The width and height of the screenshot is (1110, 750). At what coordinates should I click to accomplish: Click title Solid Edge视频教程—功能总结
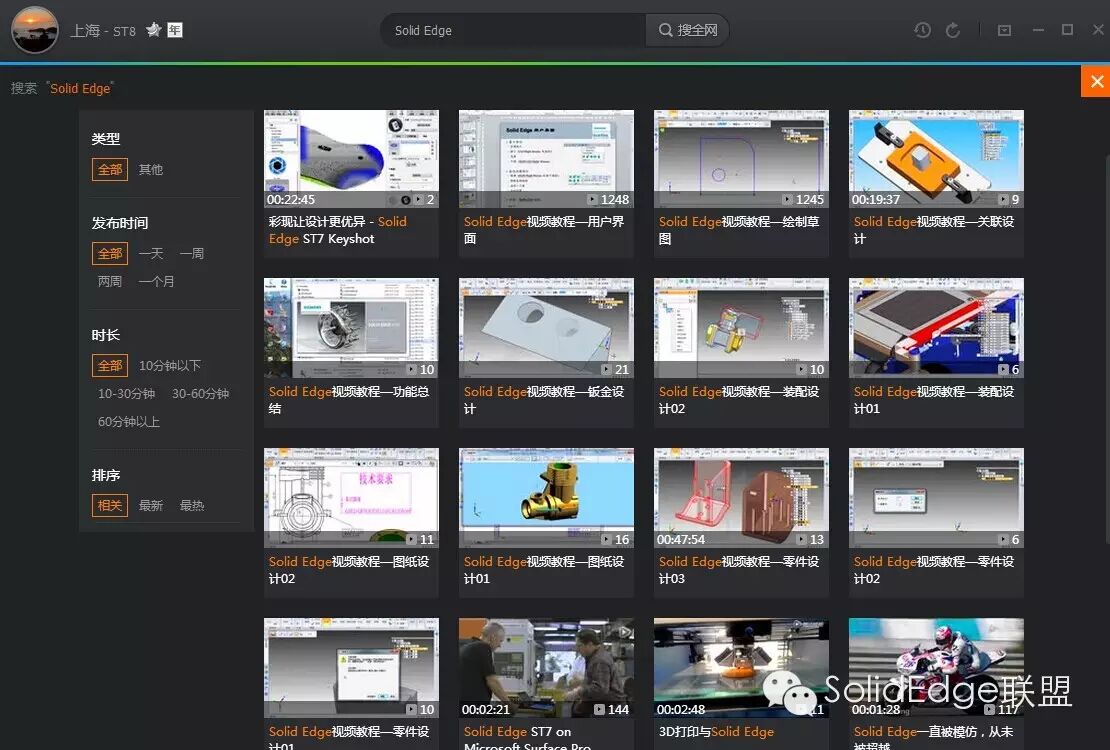click(x=349, y=400)
